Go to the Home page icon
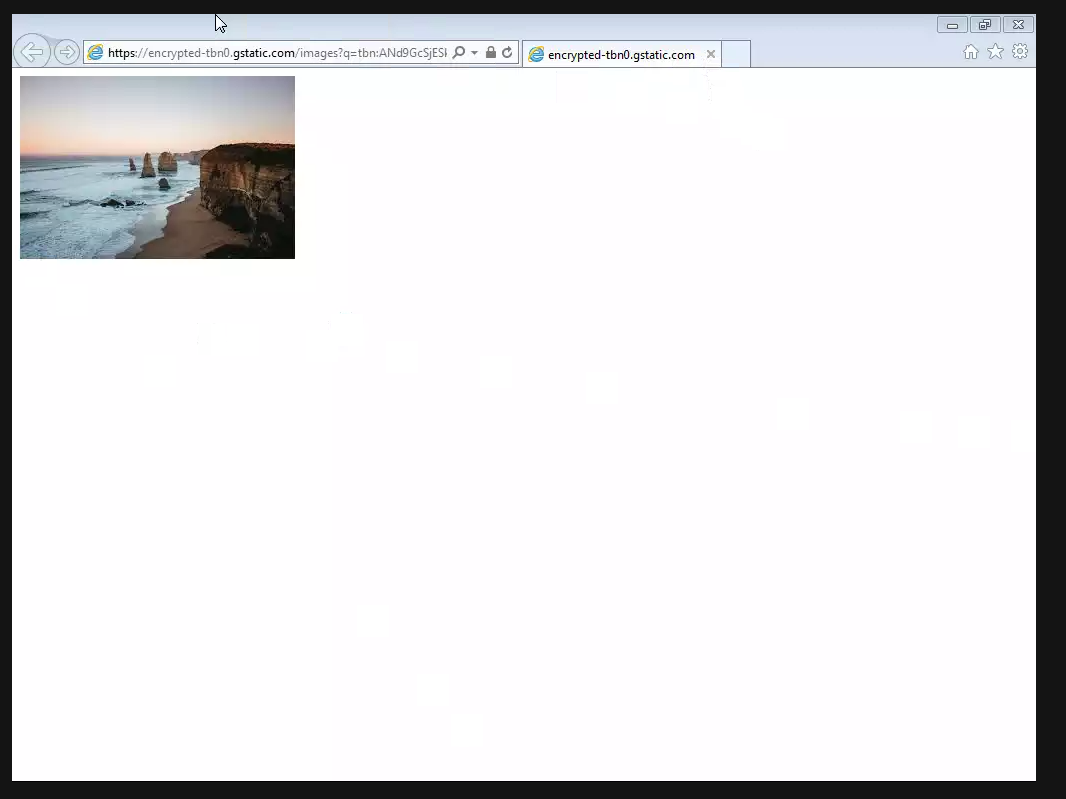This screenshot has height=799, width=1066. click(971, 52)
